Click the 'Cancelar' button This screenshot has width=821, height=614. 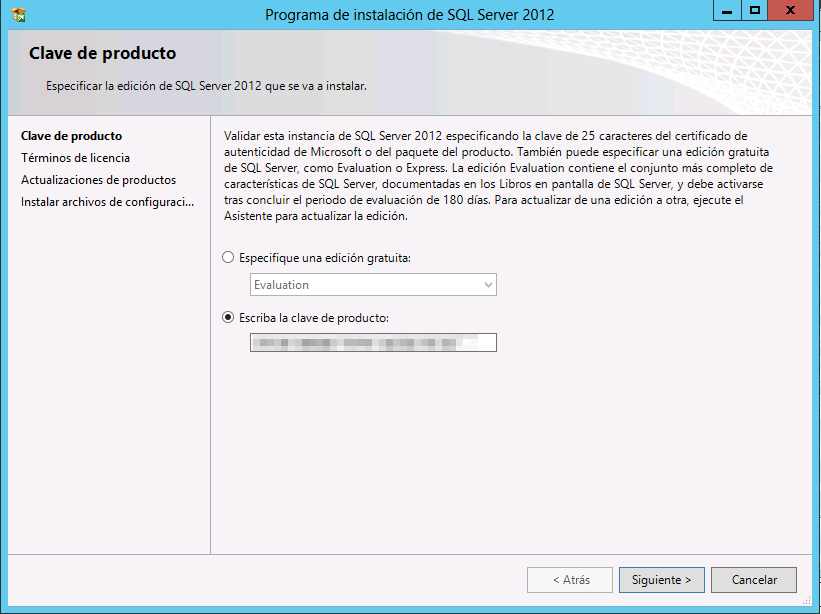point(754,580)
